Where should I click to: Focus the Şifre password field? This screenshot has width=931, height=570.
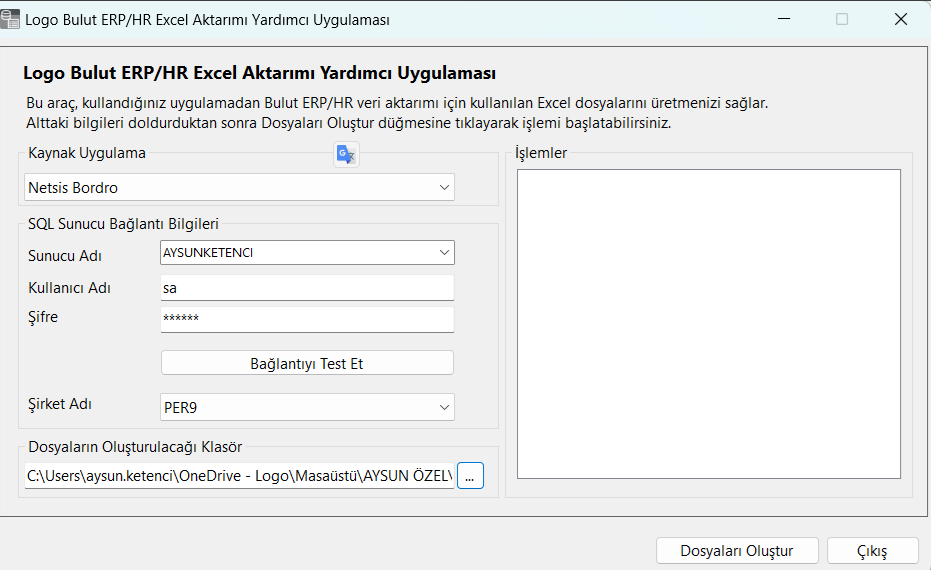[x=307, y=319]
